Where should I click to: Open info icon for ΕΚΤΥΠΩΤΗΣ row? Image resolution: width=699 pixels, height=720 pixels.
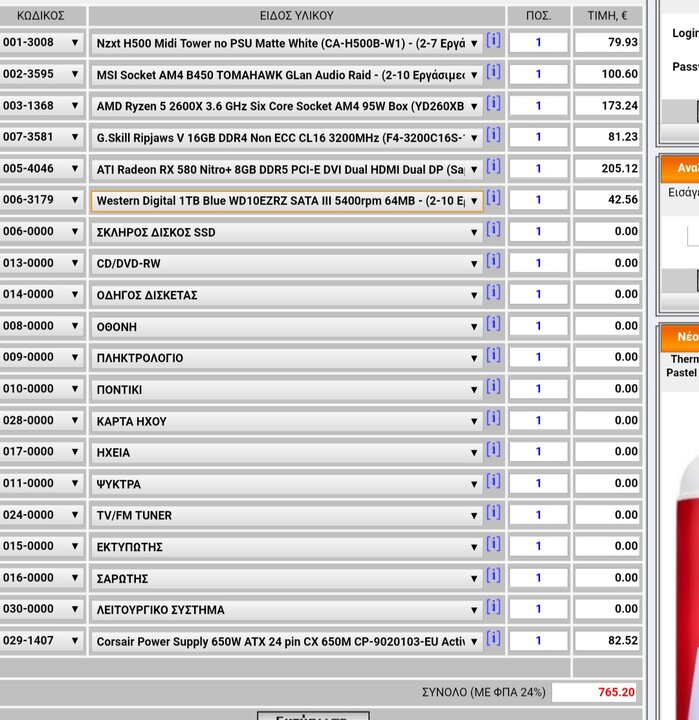(x=493, y=545)
